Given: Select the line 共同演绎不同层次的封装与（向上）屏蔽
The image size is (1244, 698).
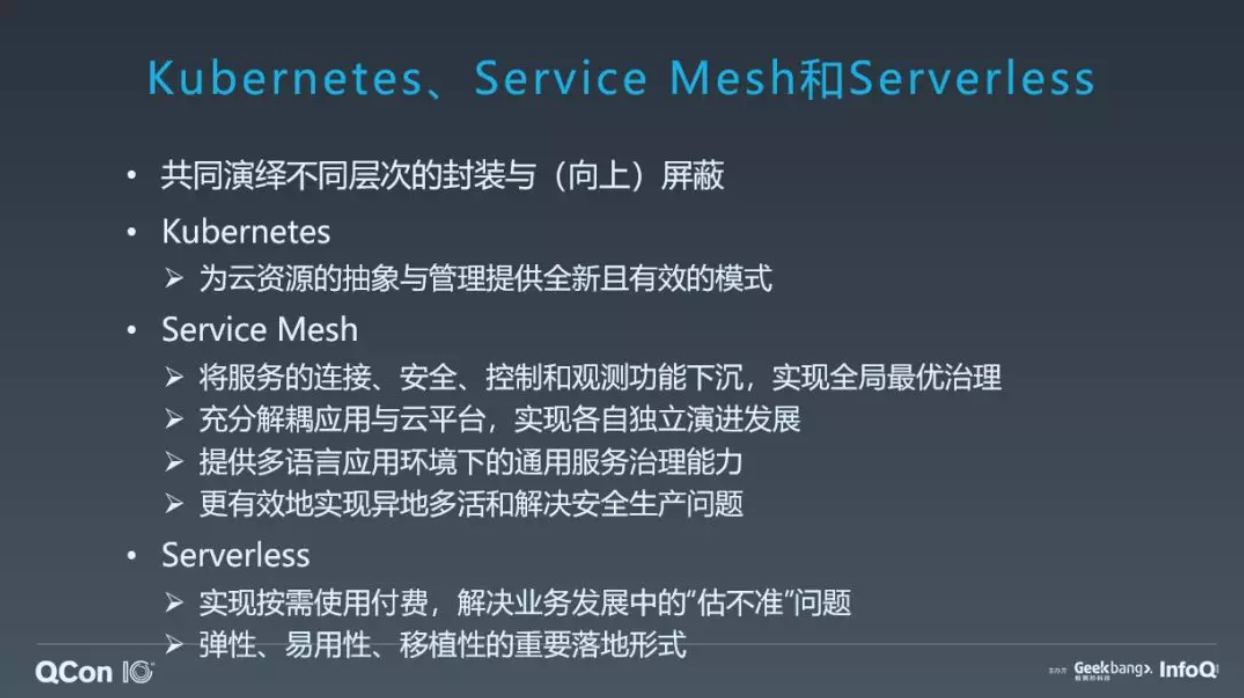Looking at the screenshot, I should pyautogui.click(x=443, y=177).
